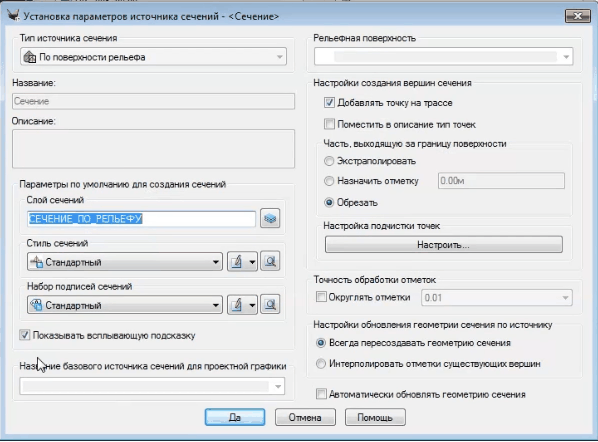
Task: Uncheck Добавлять точку на трассе
Action: coord(329,103)
